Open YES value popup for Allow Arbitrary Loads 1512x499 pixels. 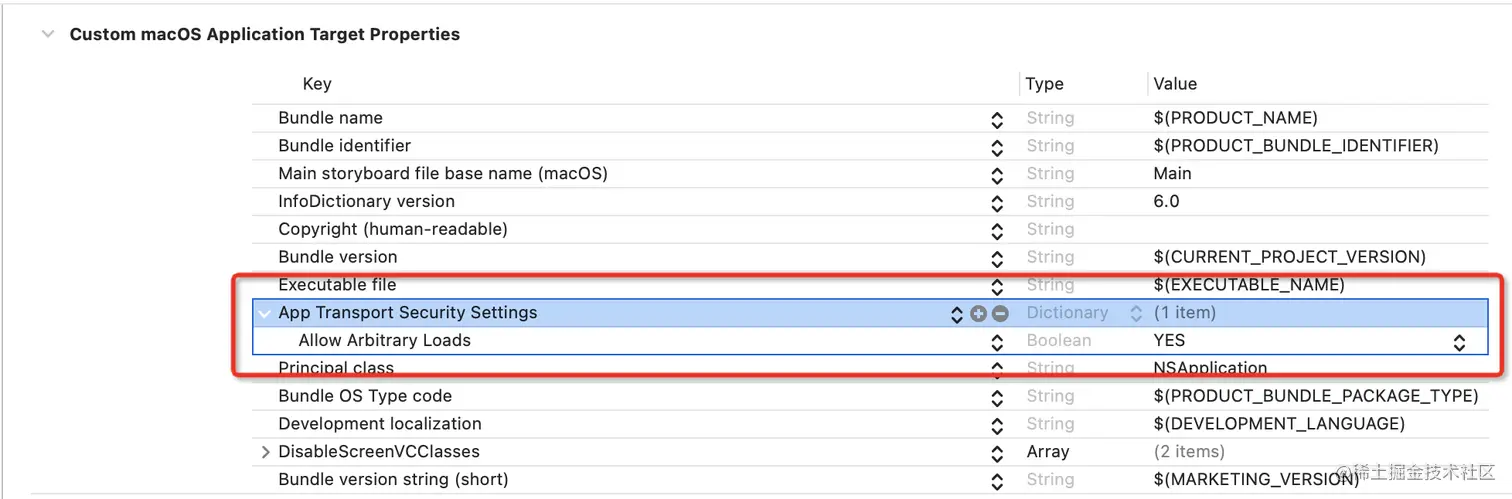pos(1459,342)
